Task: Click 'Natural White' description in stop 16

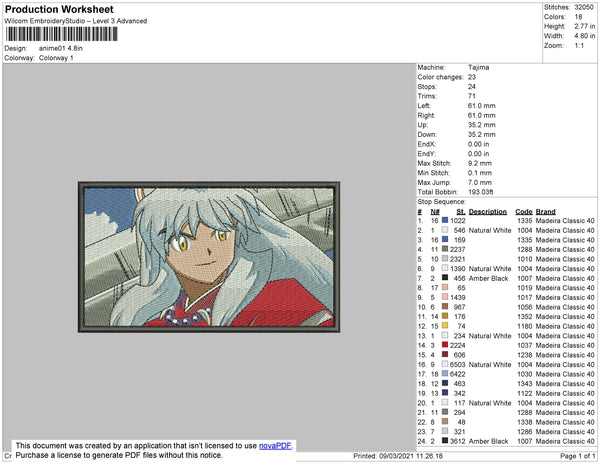Action: (x=490, y=365)
